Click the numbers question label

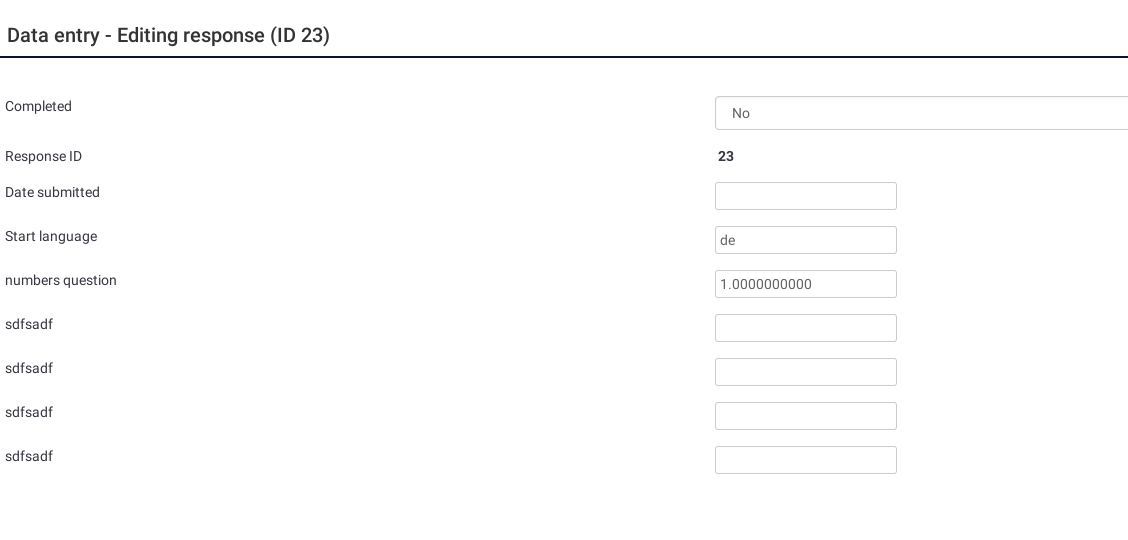pos(61,280)
